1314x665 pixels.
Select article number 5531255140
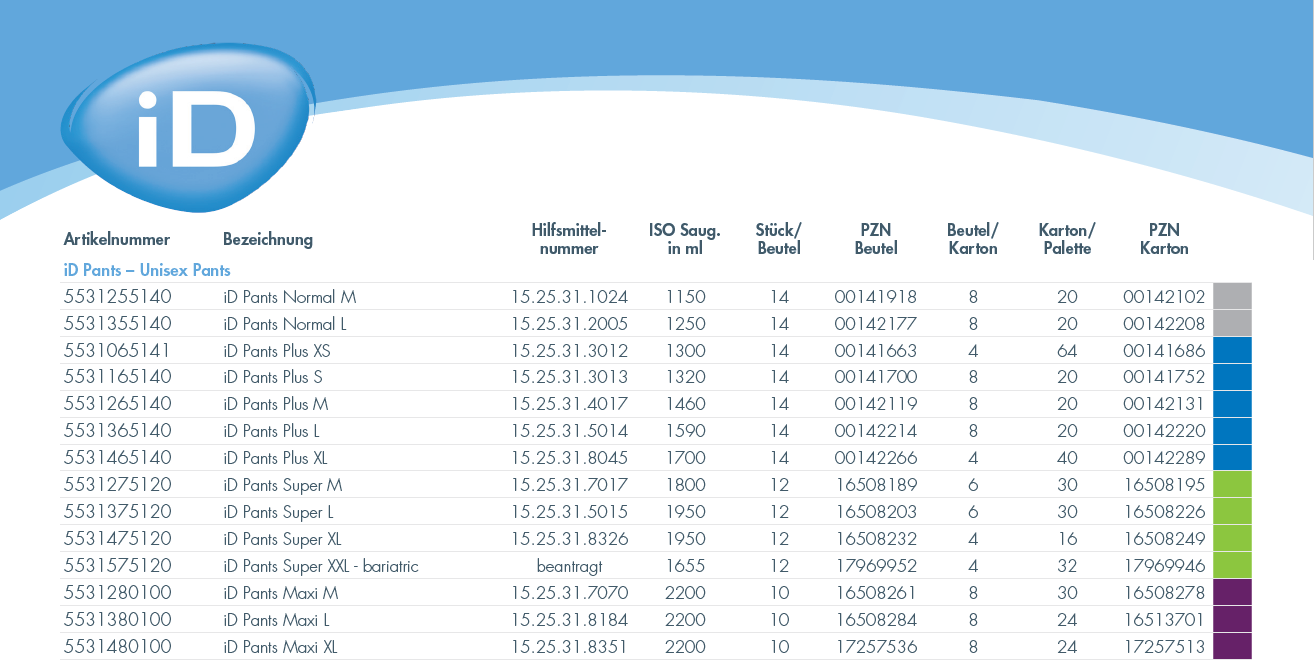tap(118, 297)
